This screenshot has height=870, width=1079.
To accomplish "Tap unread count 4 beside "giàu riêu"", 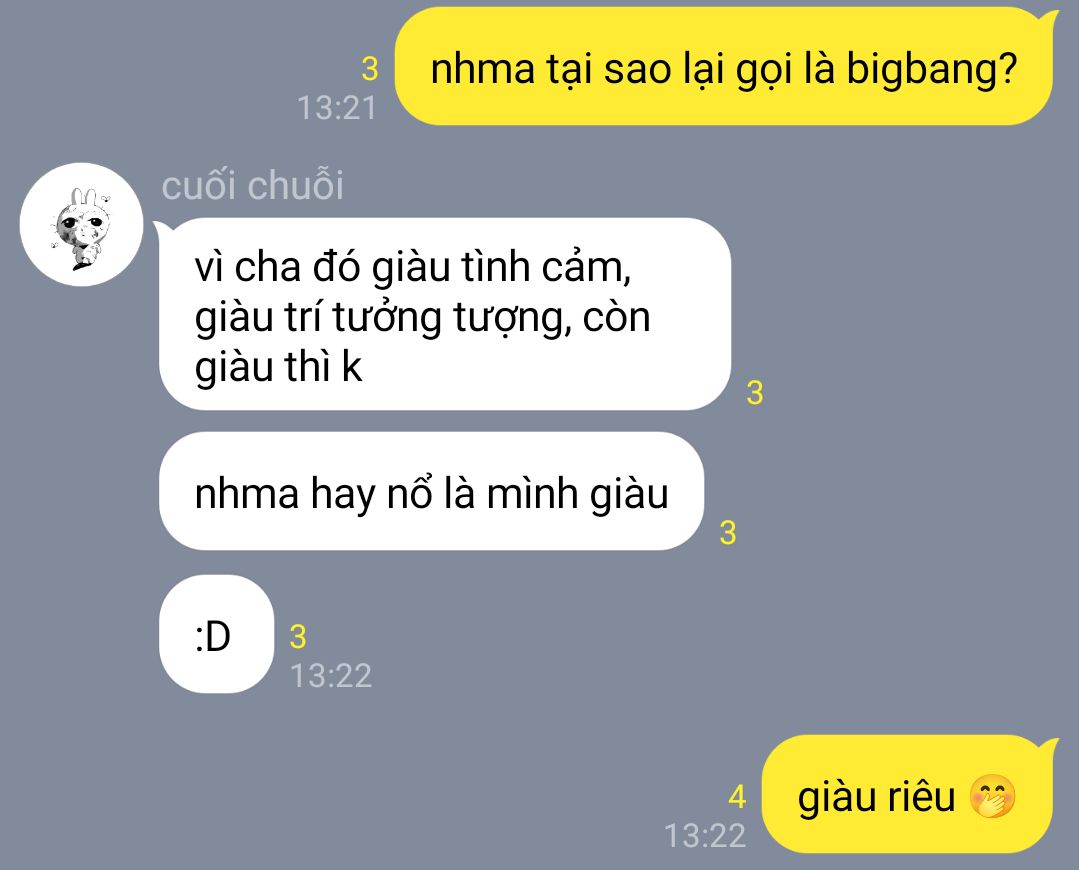I will point(737,797).
